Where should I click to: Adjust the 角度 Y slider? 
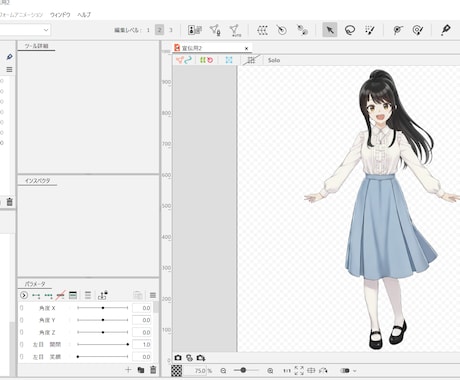click(x=103, y=320)
